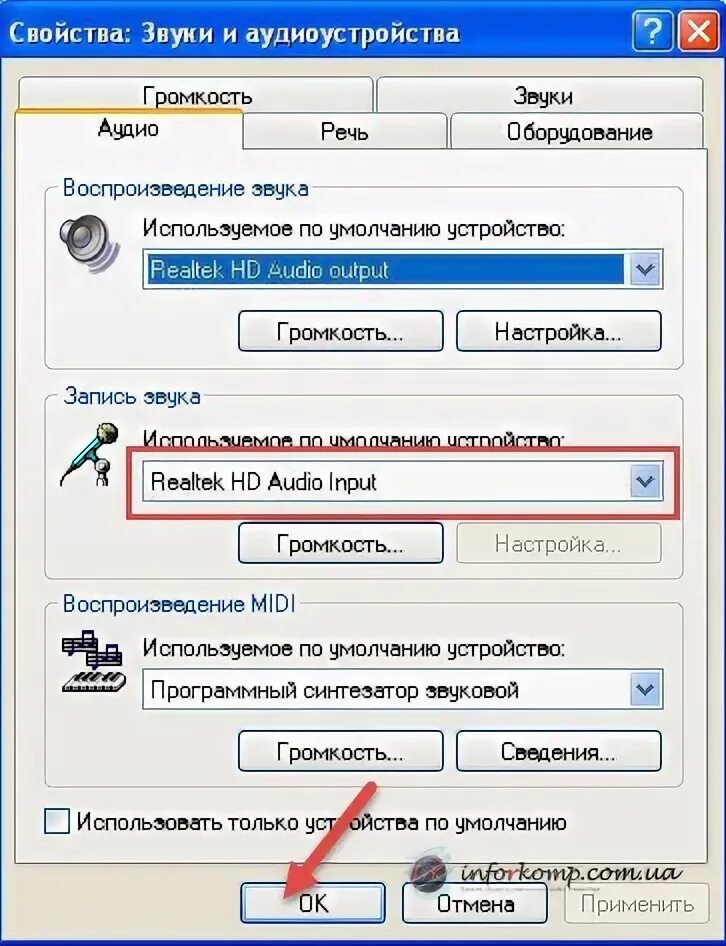Confirm with the OK button
This screenshot has height=946, width=726.
coord(313,903)
